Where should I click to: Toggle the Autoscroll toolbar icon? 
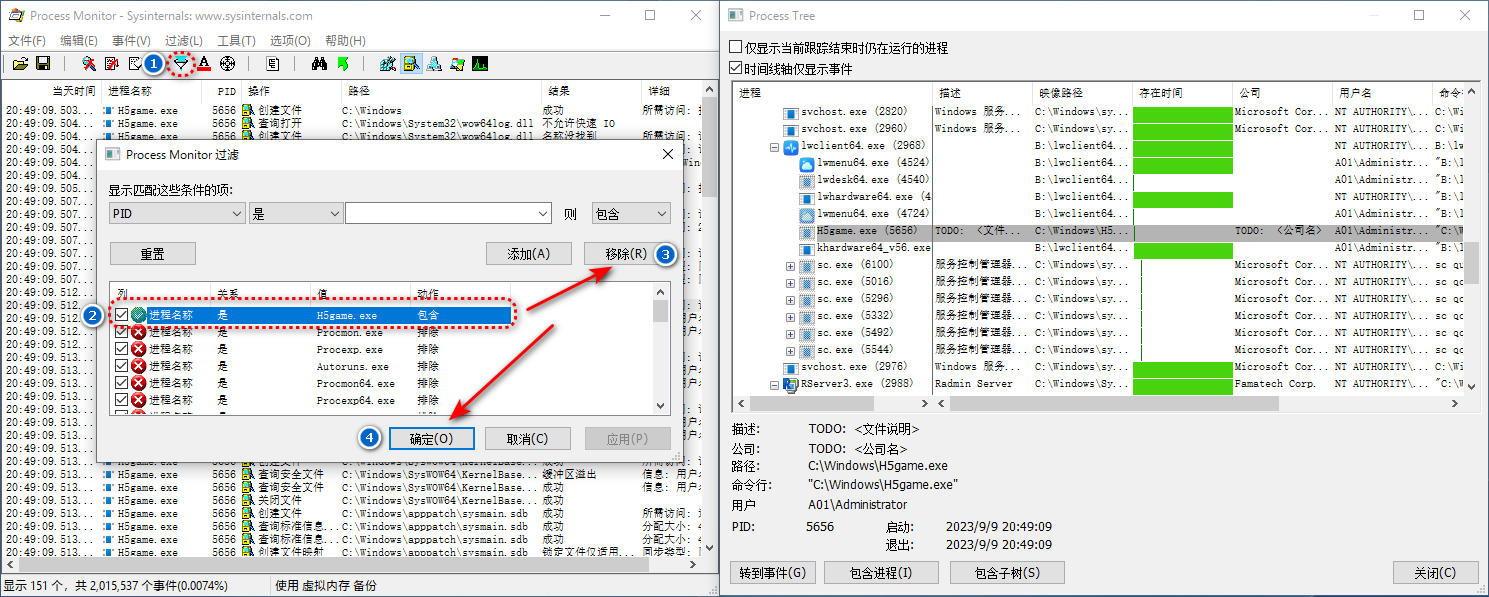[112, 64]
